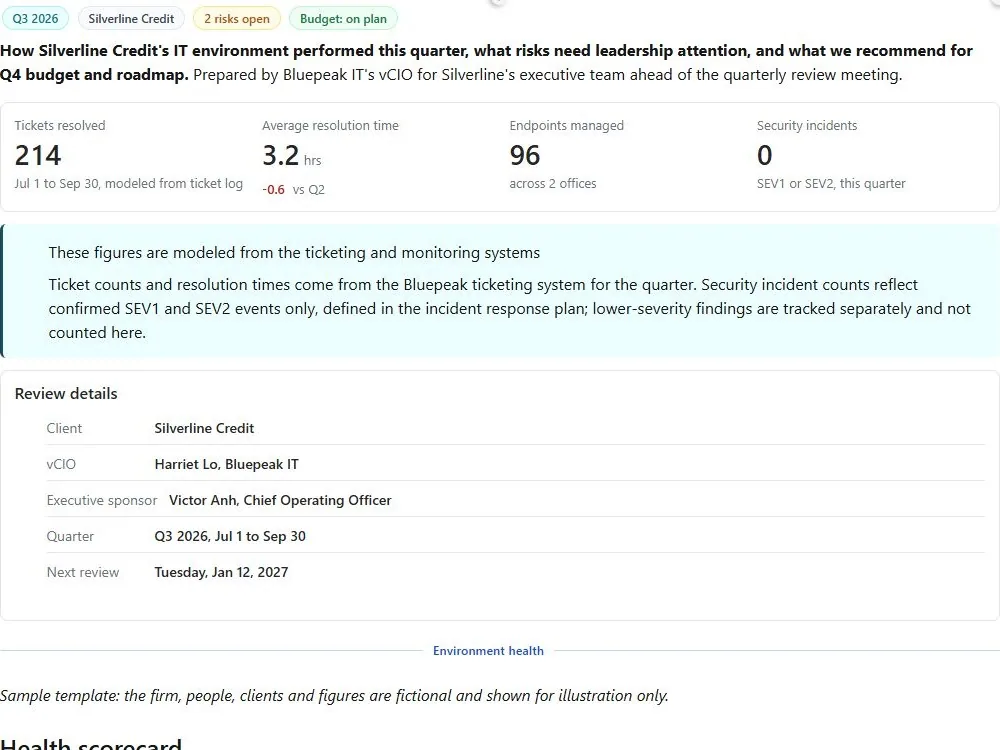Screen dimensions: 1000x750
Task: Click the Health scorecard heading
Action: [91, 744]
